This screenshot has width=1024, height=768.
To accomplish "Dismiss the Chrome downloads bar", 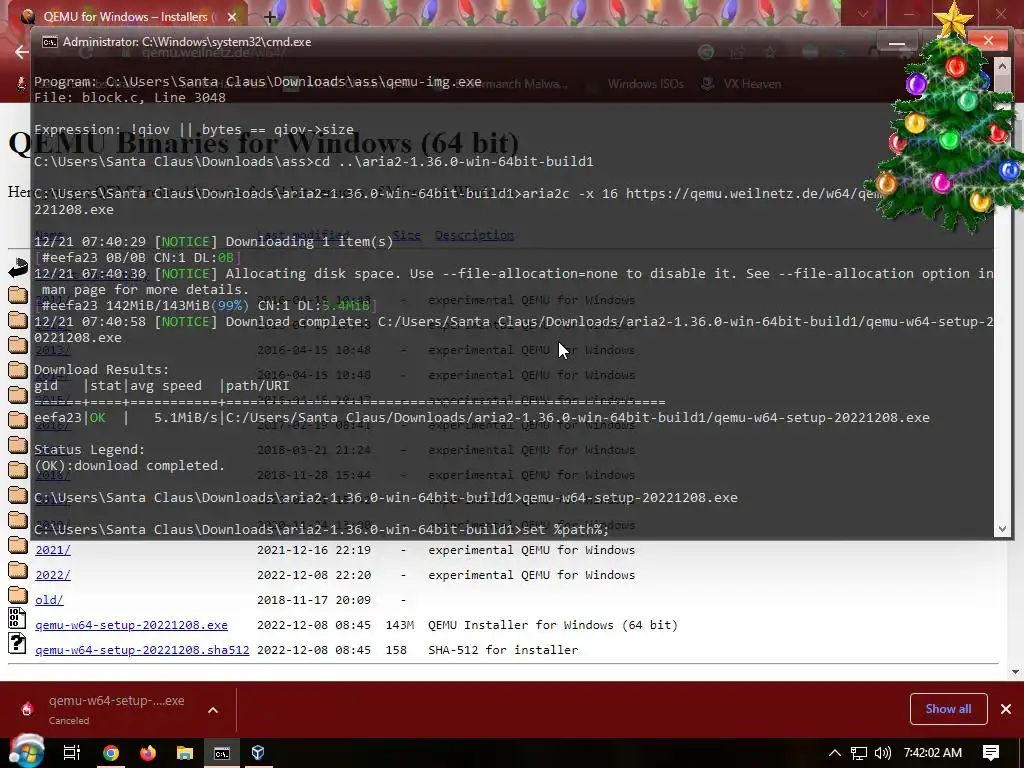I will pos(1006,709).
